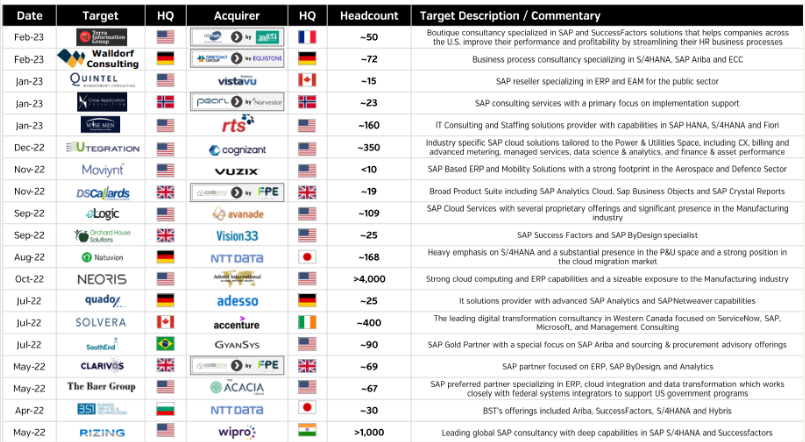Image resolution: width=805 pixels, height=442 pixels.
Task: Select the Target Description / Commentary header
Action: point(510,15)
